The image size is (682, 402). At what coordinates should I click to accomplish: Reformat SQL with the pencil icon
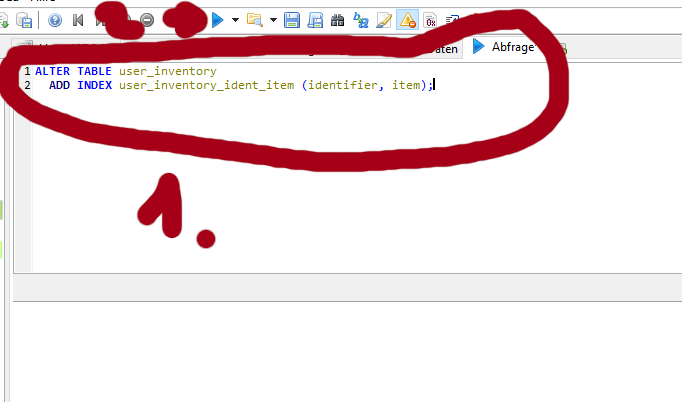[x=384, y=20]
